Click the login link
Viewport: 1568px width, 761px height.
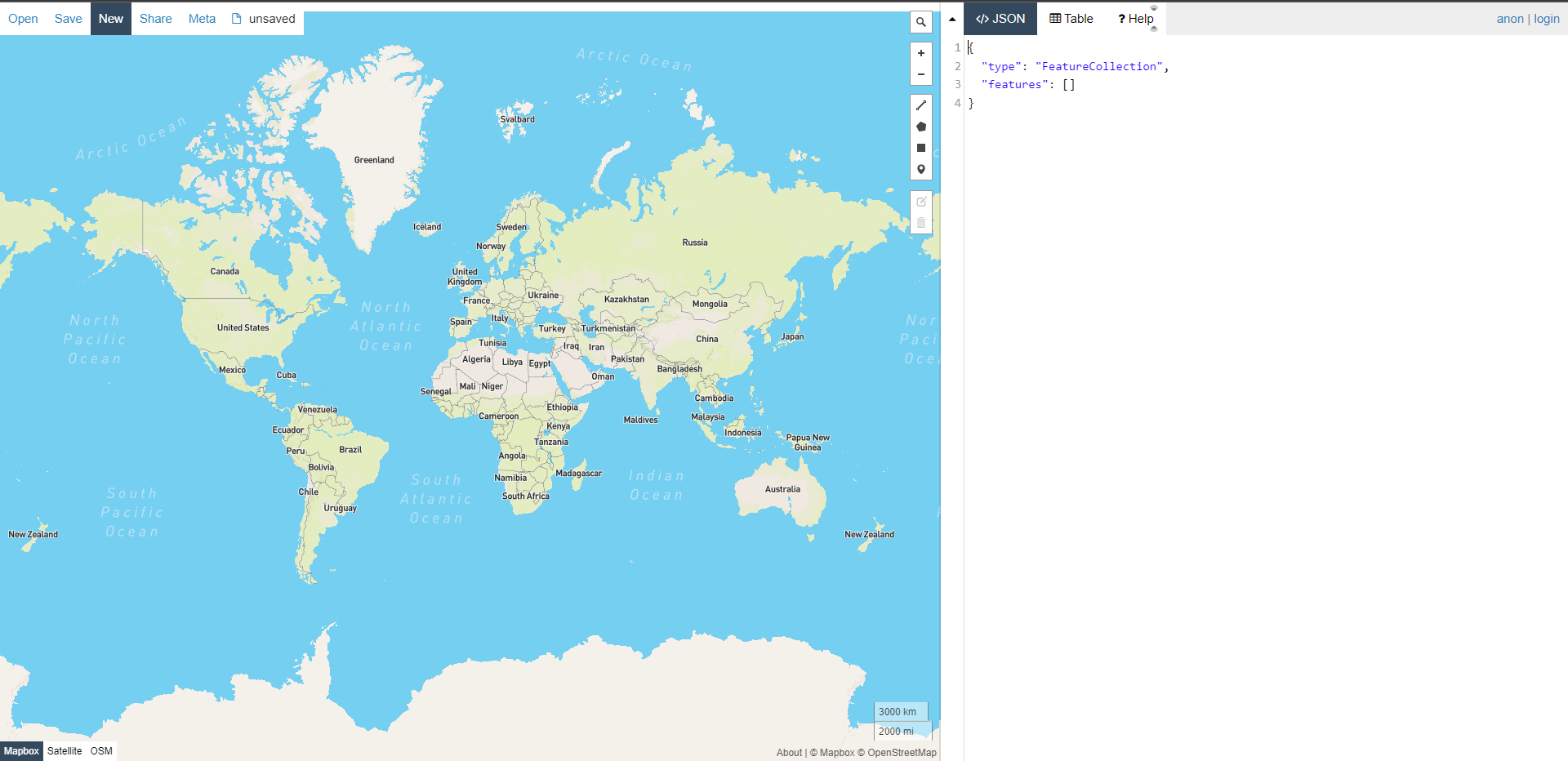pyautogui.click(x=1547, y=19)
